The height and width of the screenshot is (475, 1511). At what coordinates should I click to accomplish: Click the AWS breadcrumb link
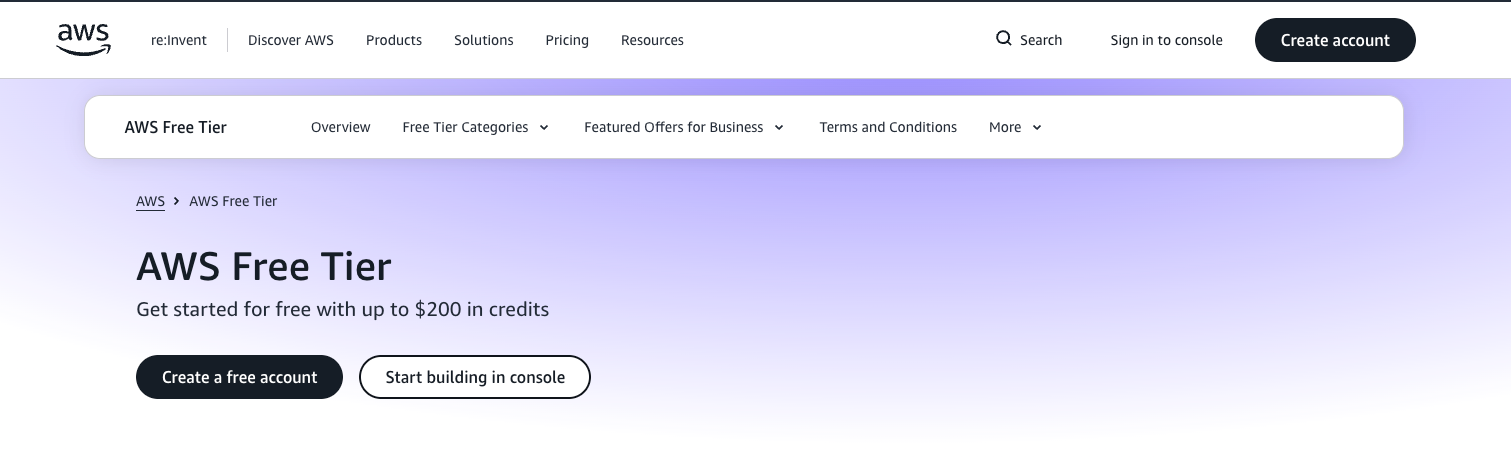pyautogui.click(x=150, y=201)
